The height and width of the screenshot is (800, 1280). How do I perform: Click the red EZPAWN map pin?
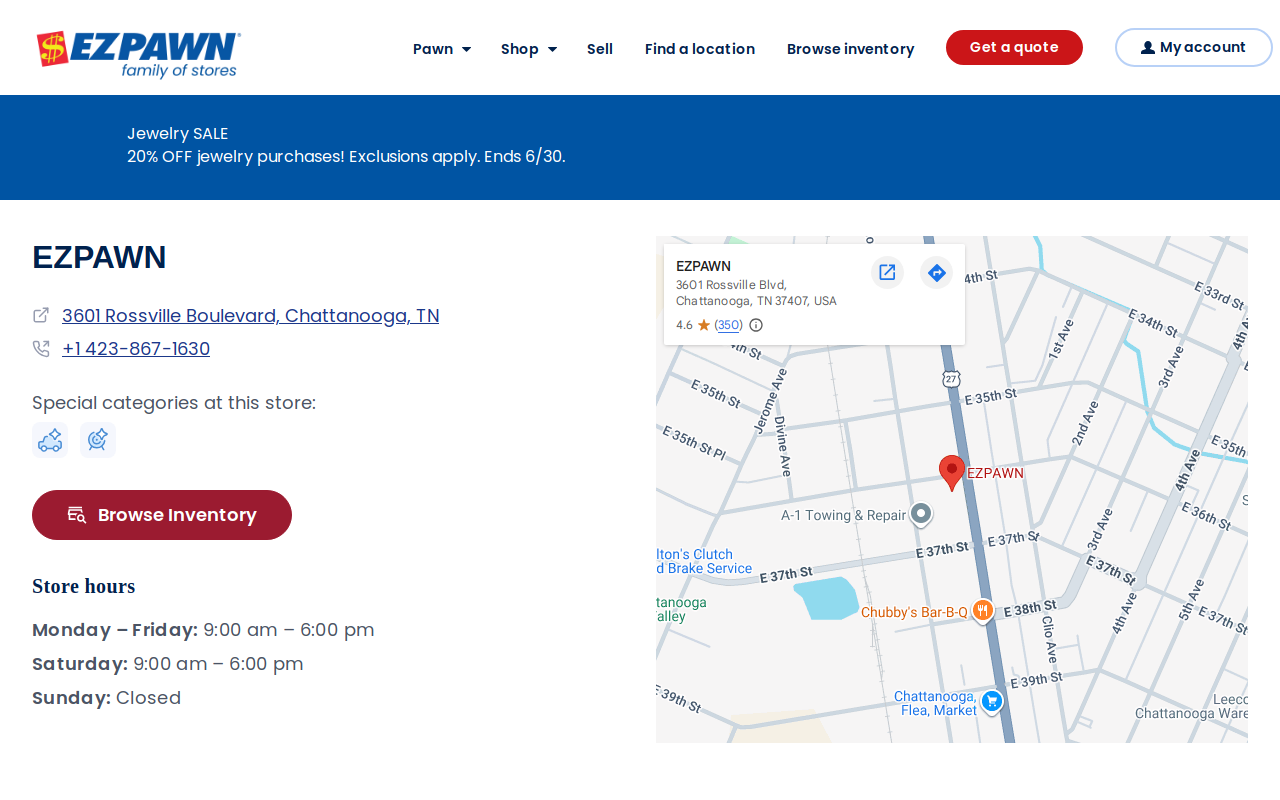point(952,472)
